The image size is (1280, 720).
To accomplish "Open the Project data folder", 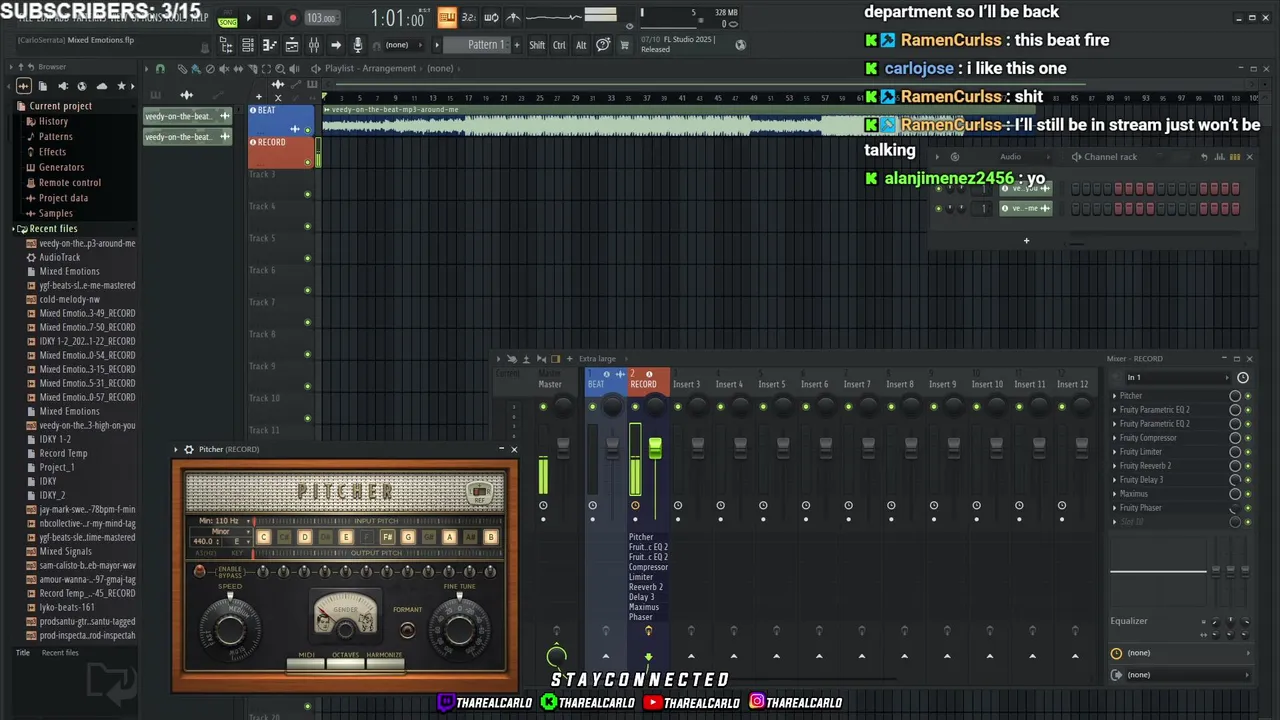I will (63, 198).
